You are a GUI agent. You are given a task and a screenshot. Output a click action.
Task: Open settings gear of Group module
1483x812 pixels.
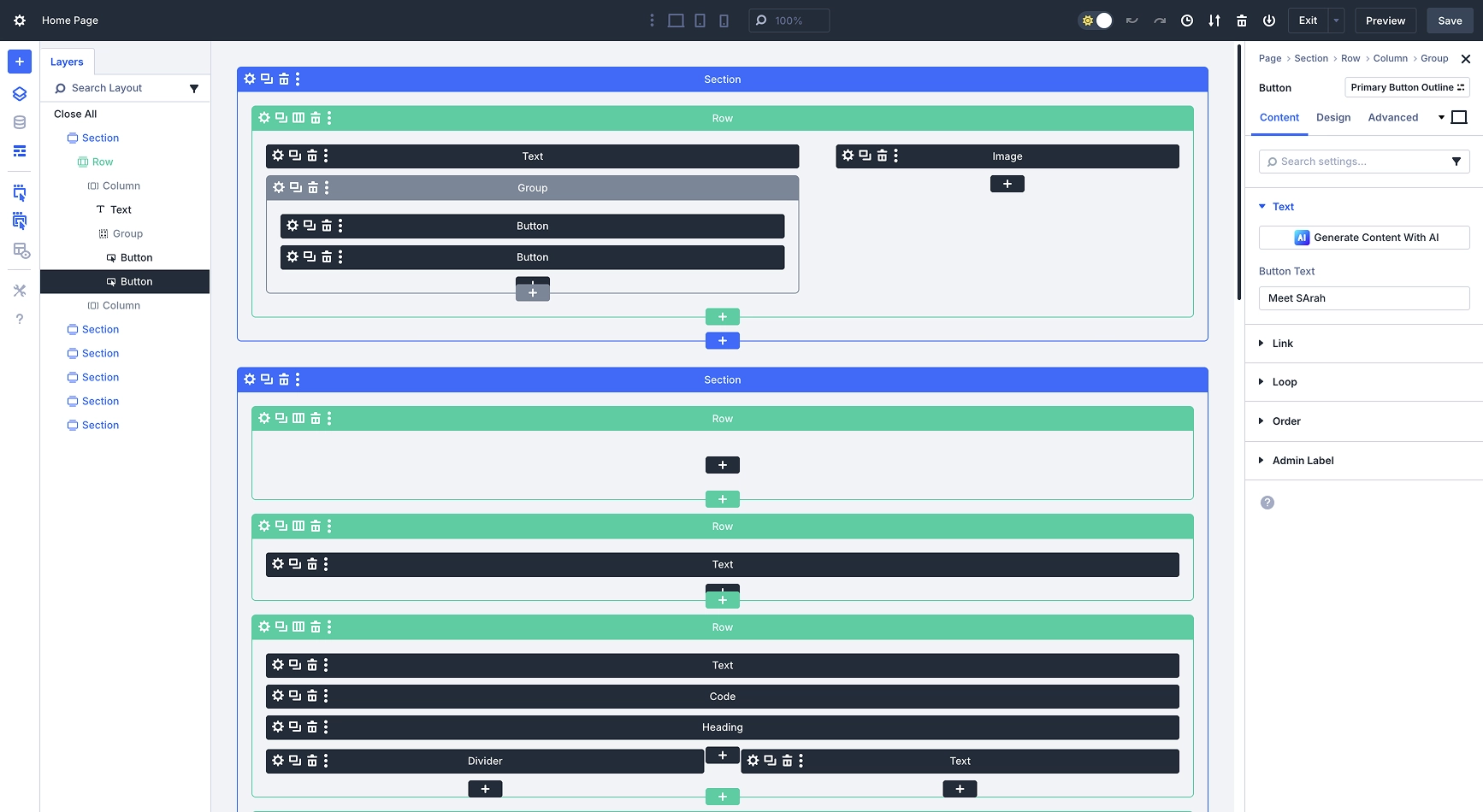[x=279, y=187]
